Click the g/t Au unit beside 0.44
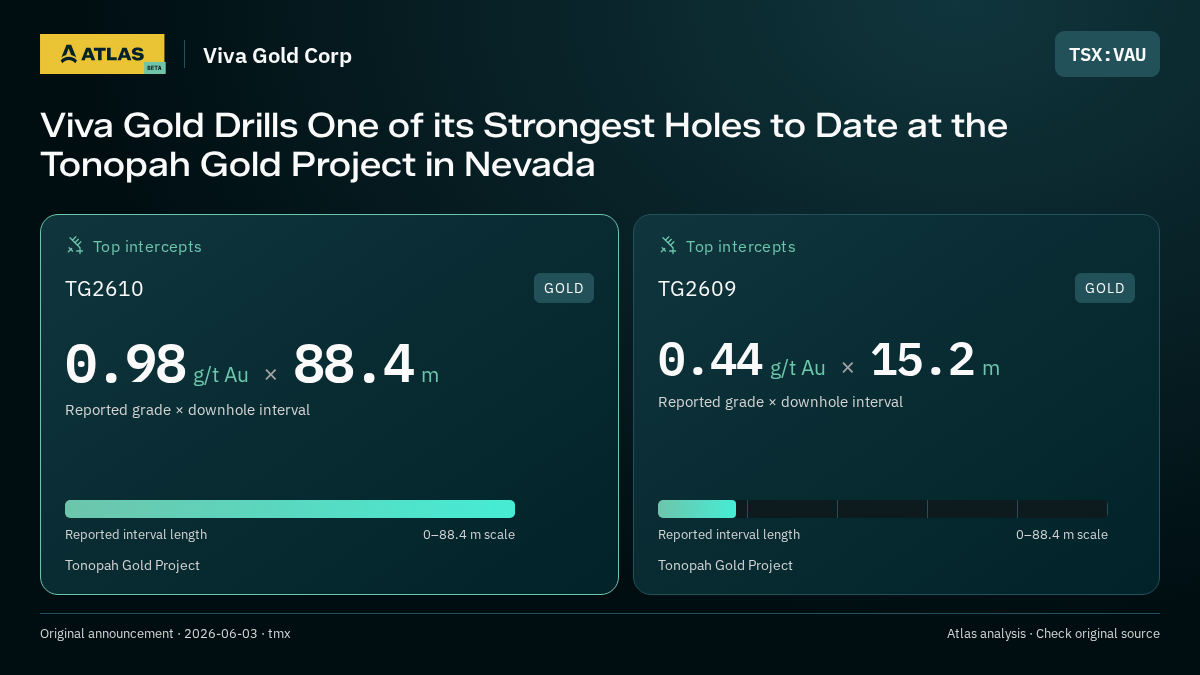This screenshot has height=675, width=1200. tap(798, 368)
